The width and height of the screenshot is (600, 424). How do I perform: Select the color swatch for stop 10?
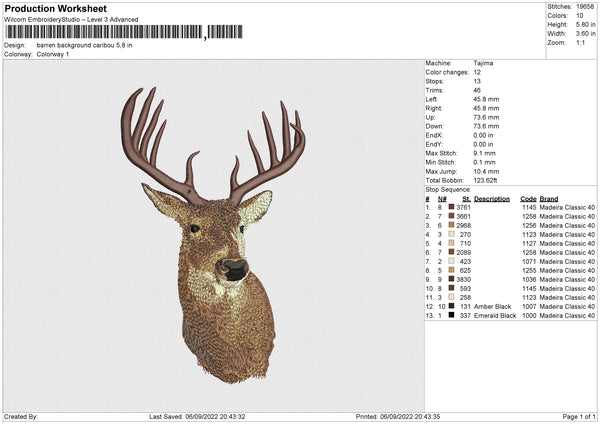[452, 288]
